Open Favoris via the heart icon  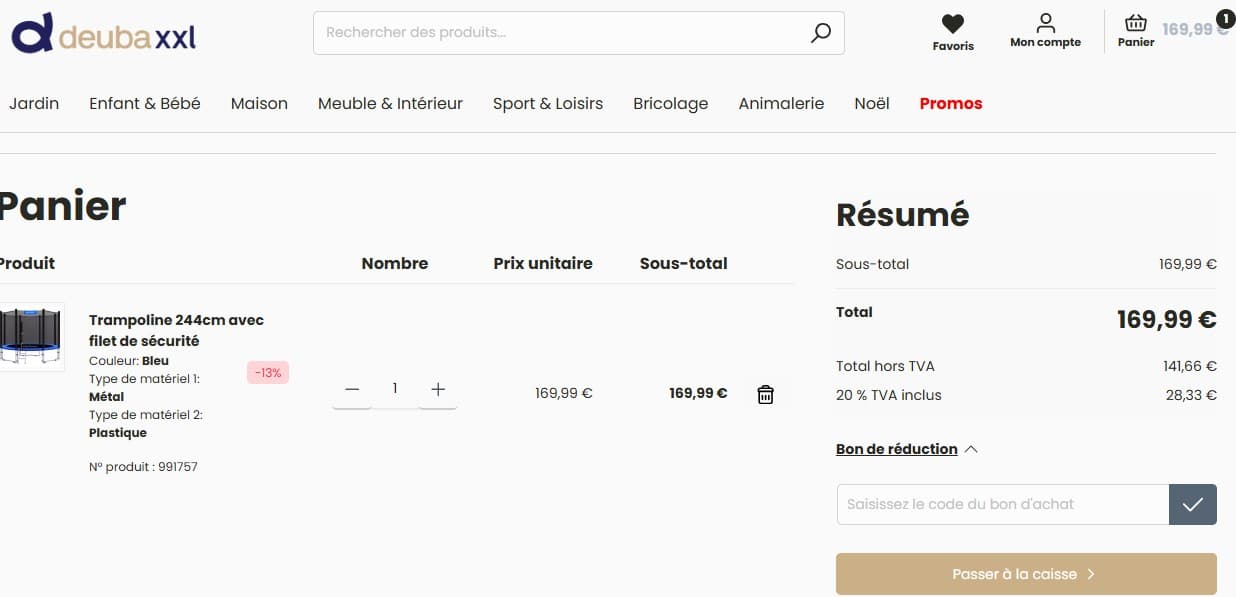click(952, 24)
